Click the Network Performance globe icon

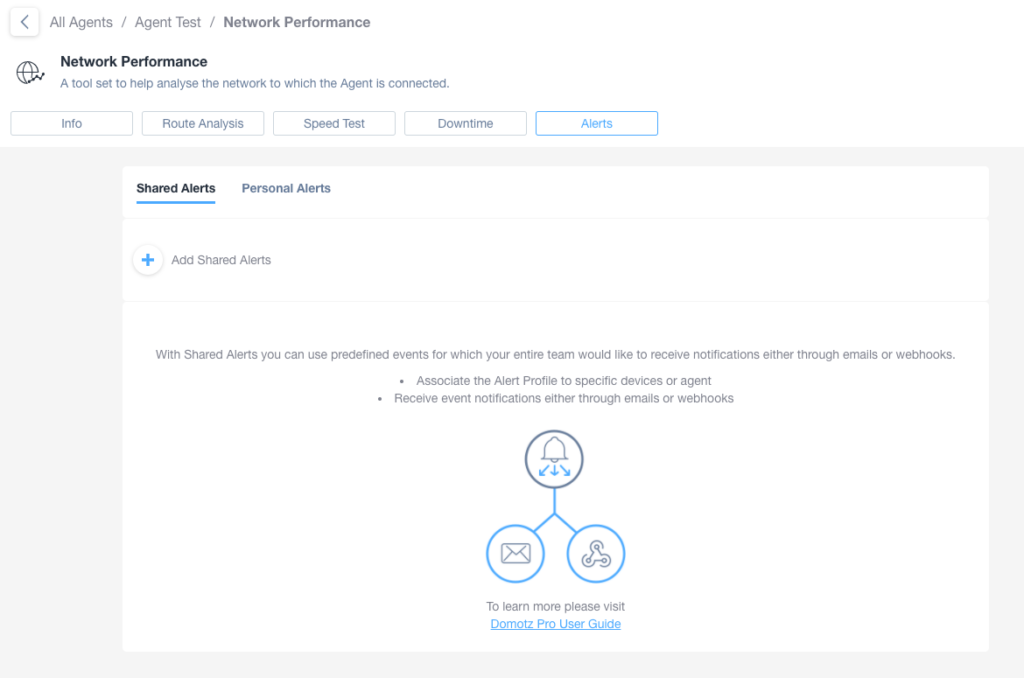[x=29, y=71]
